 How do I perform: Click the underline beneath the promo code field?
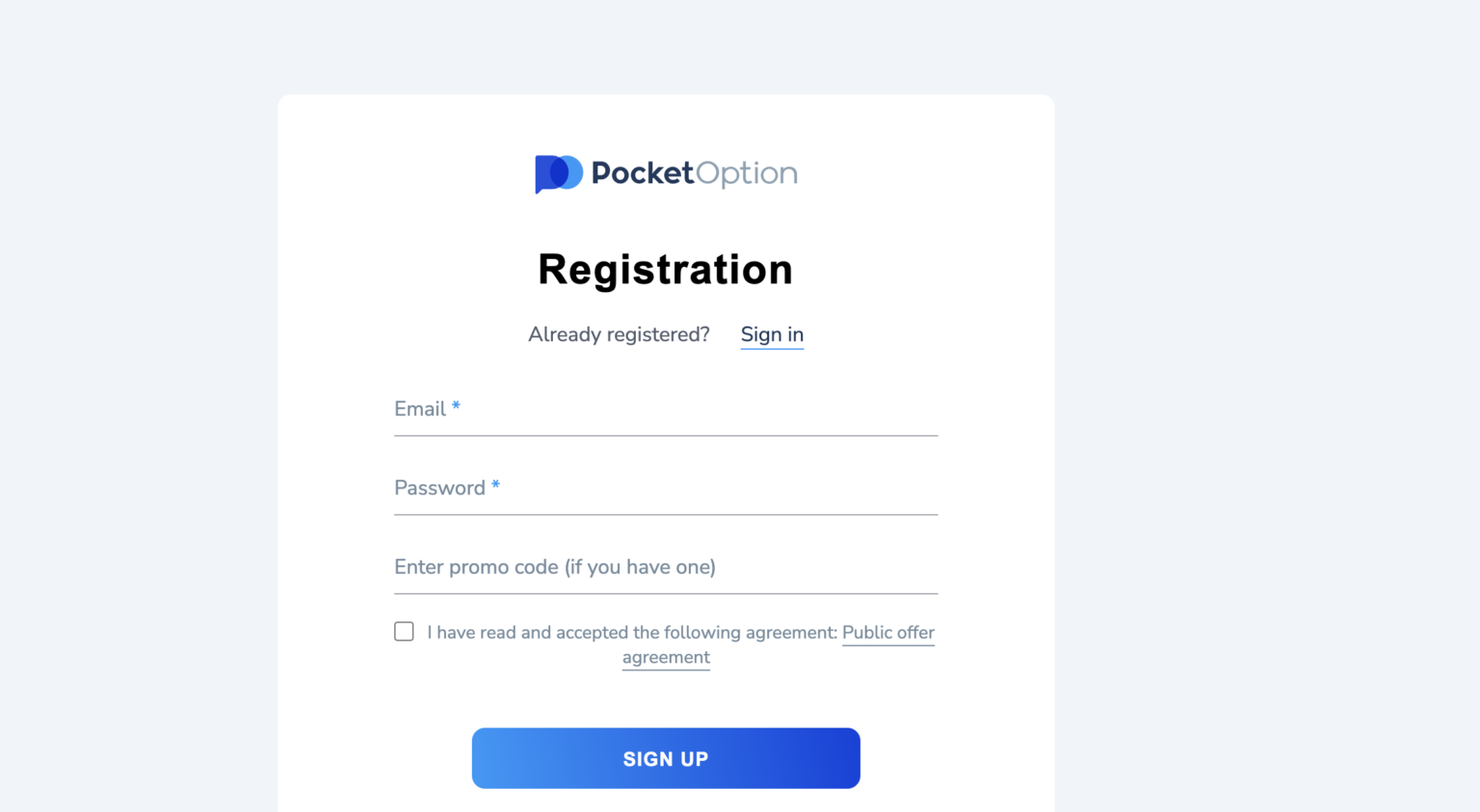click(x=666, y=593)
